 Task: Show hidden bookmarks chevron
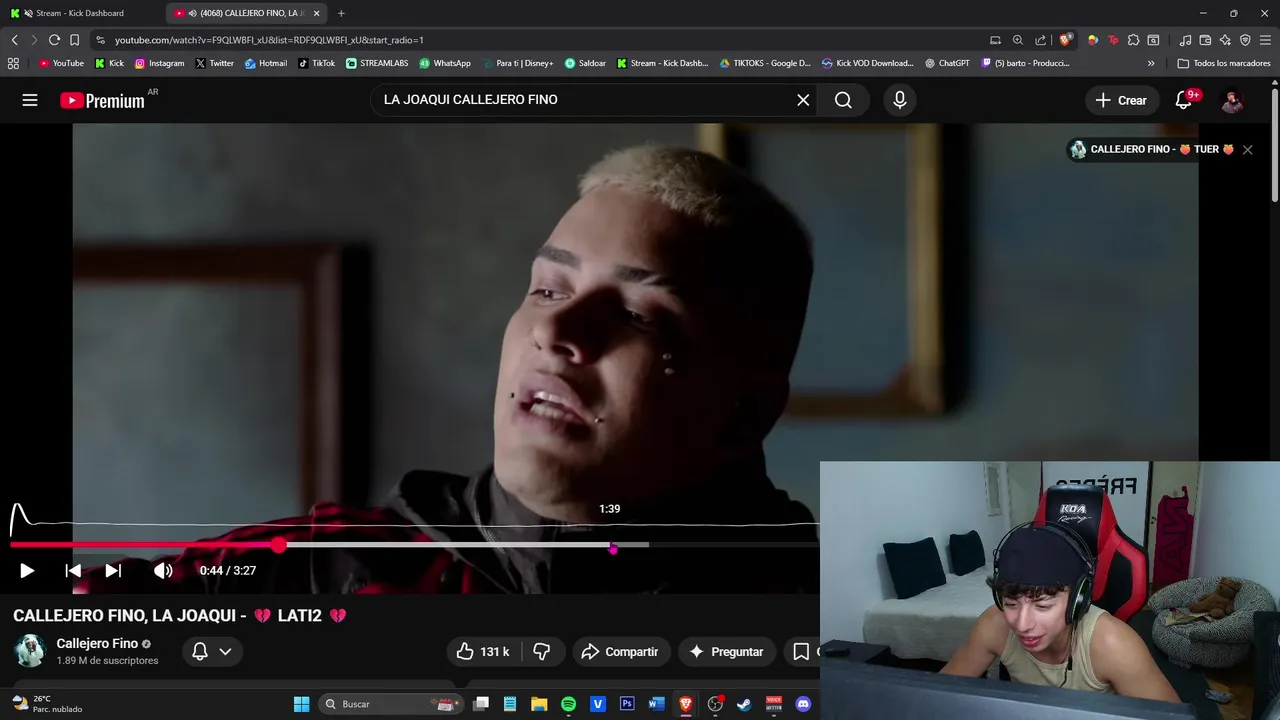coord(1151,63)
